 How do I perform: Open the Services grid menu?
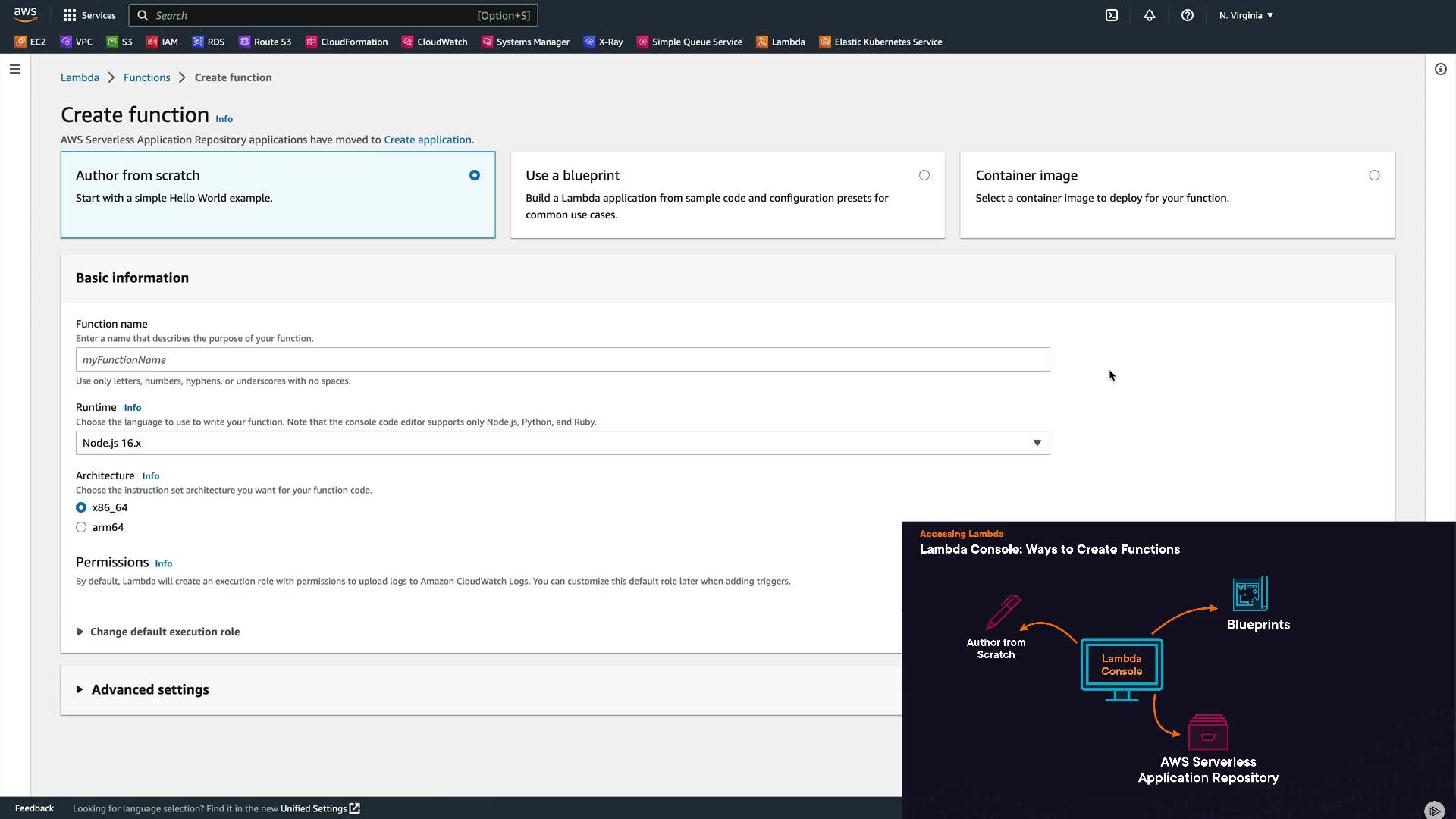coord(89,15)
